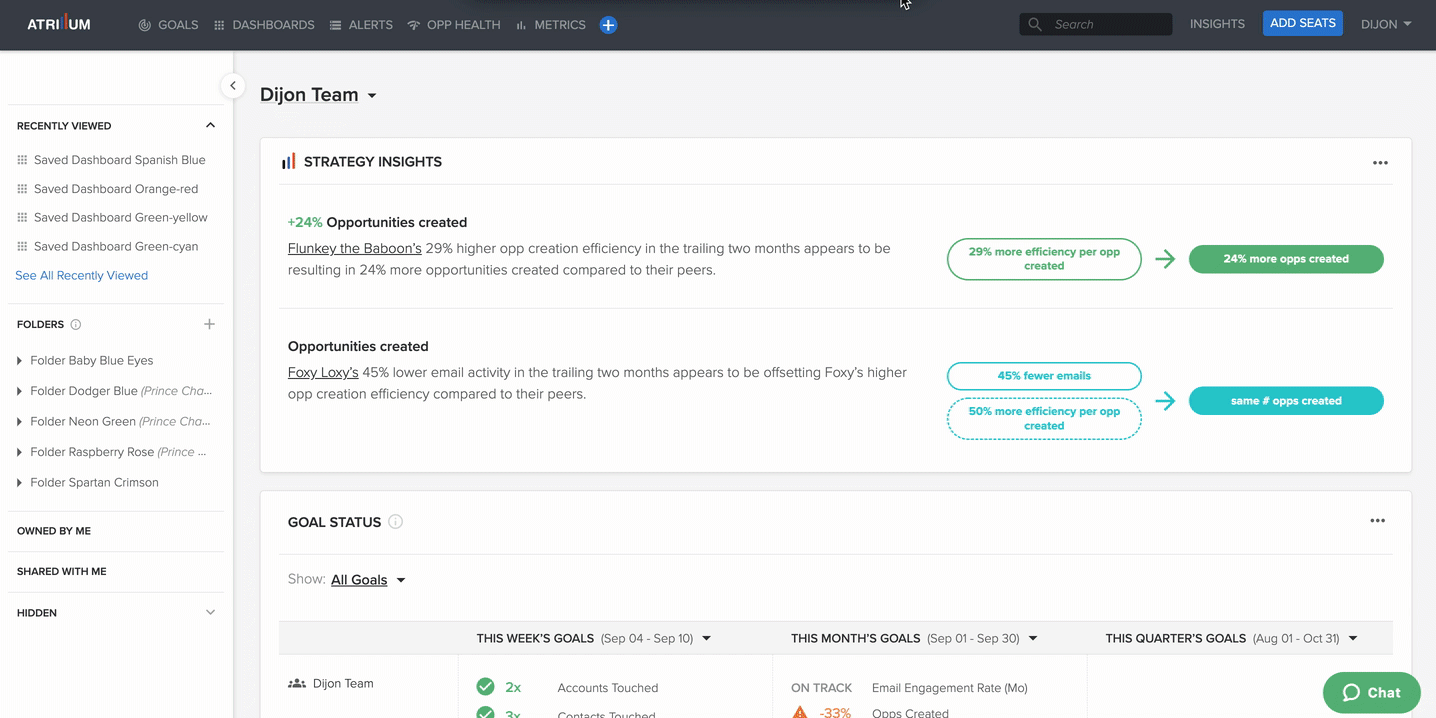This screenshot has width=1436, height=718.
Task: Open the Goals menu item
Action: click(168, 25)
